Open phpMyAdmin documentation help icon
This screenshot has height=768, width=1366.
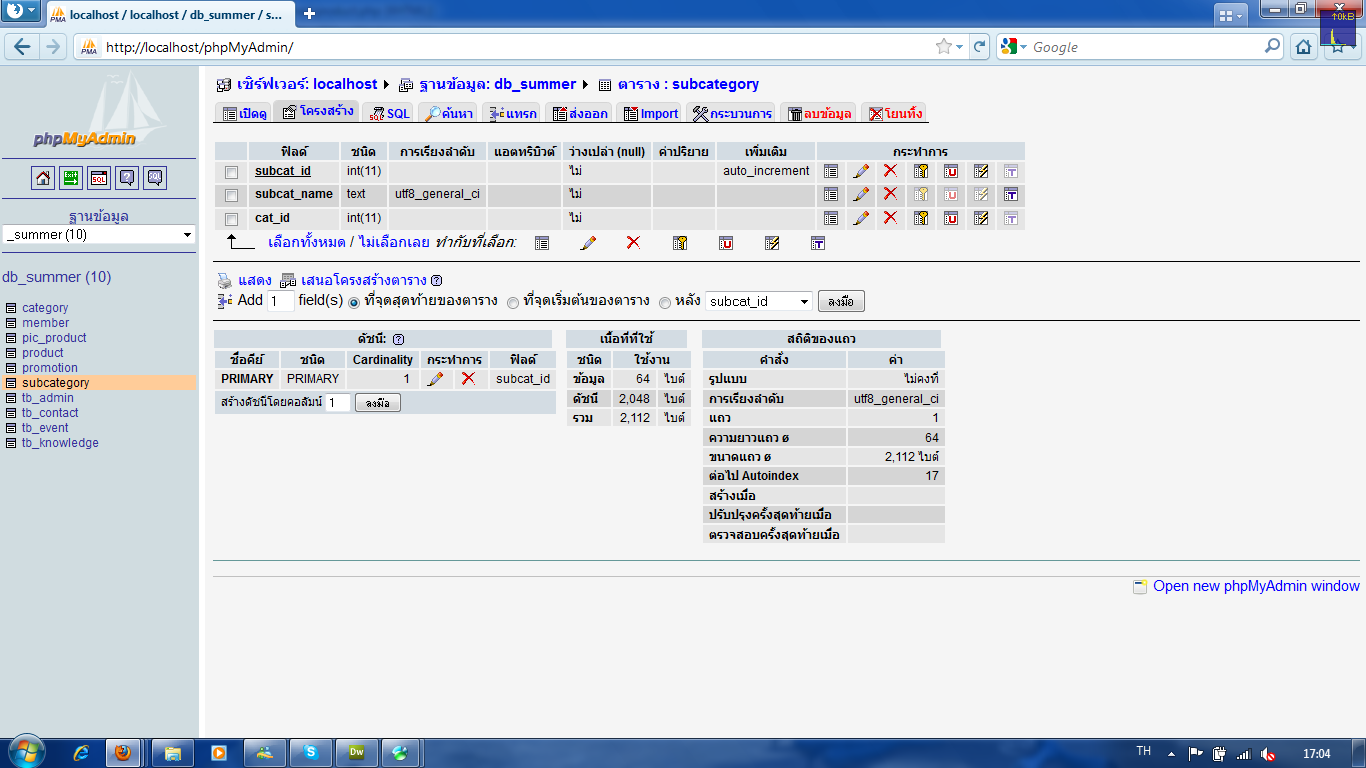click(x=127, y=178)
